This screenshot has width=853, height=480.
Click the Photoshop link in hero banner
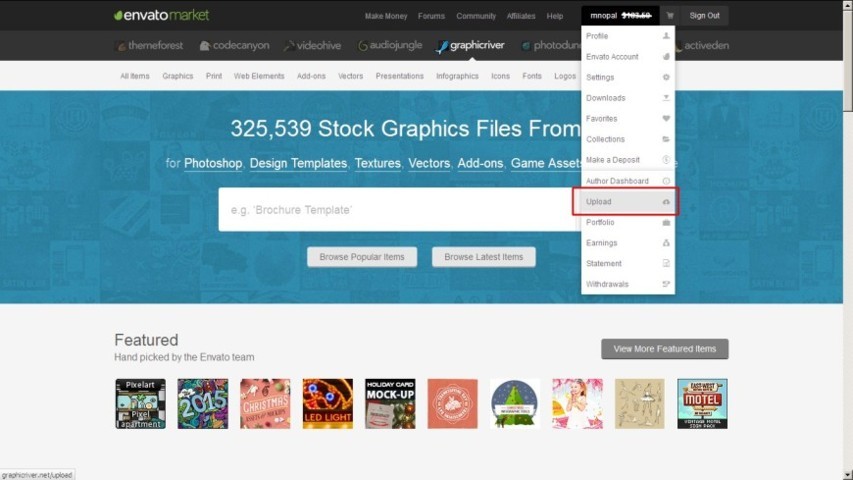point(213,163)
